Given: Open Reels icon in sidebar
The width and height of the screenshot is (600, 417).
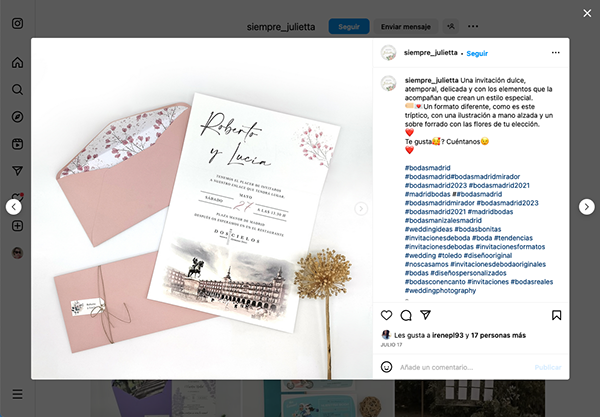Looking at the screenshot, I should pyautogui.click(x=18, y=144).
